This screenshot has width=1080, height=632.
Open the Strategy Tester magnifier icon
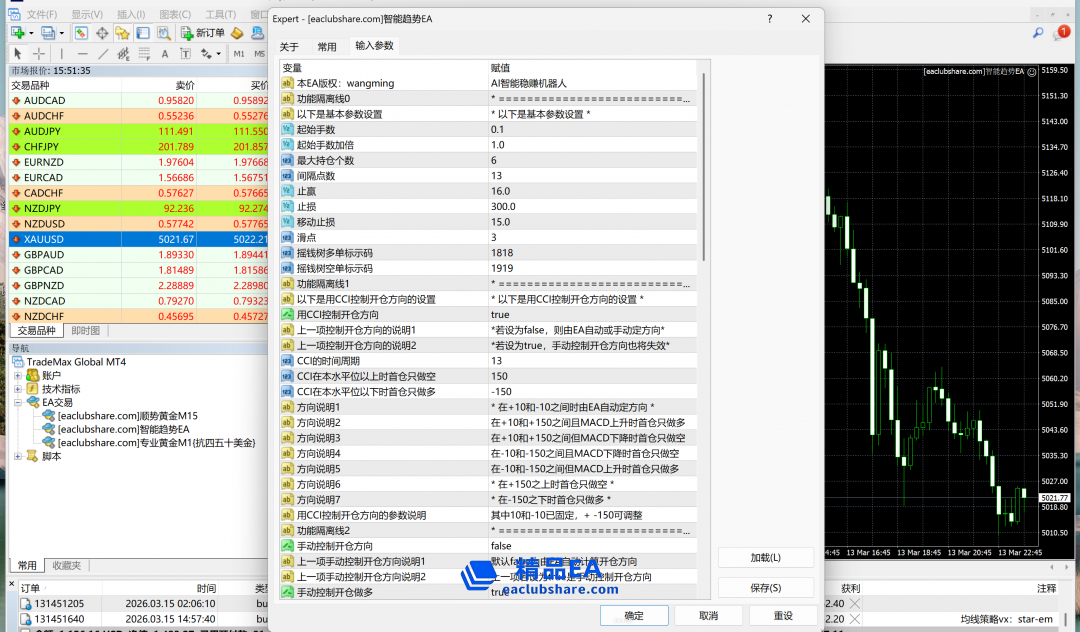pyautogui.click(x=162, y=33)
